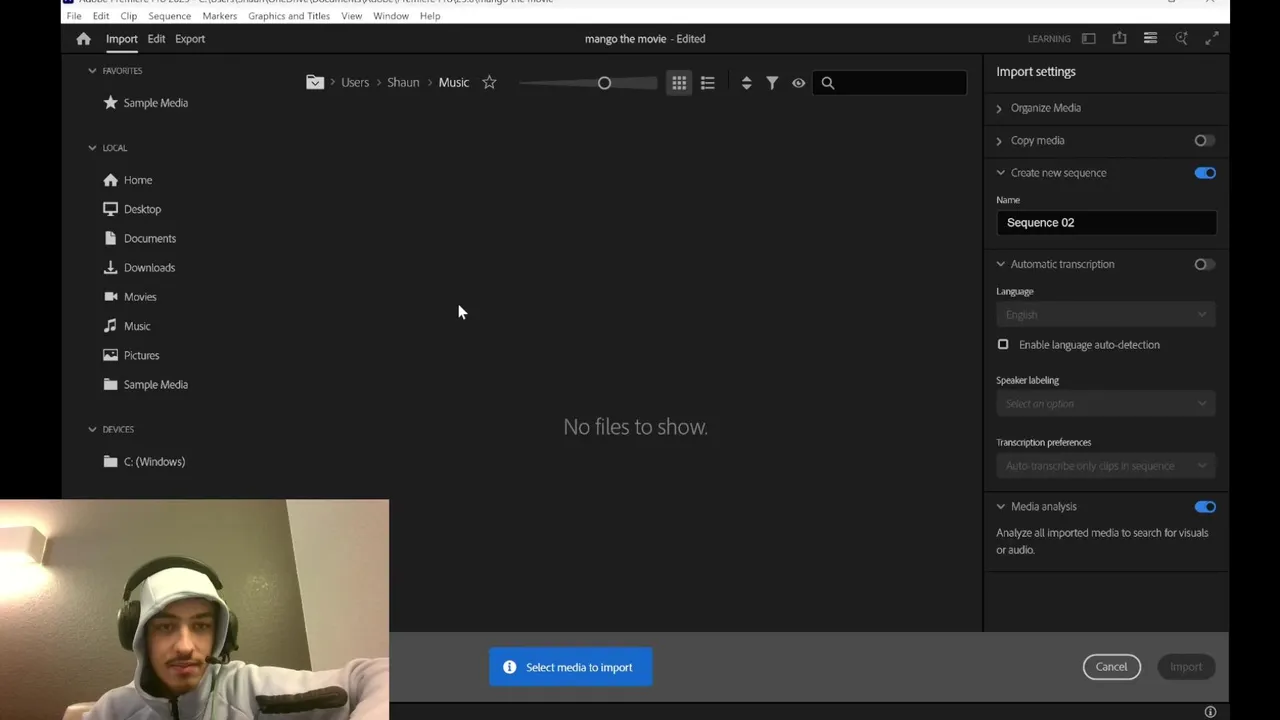Open the Sequence menu
Viewport: 1280px width, 720px height.
(170, 16)
